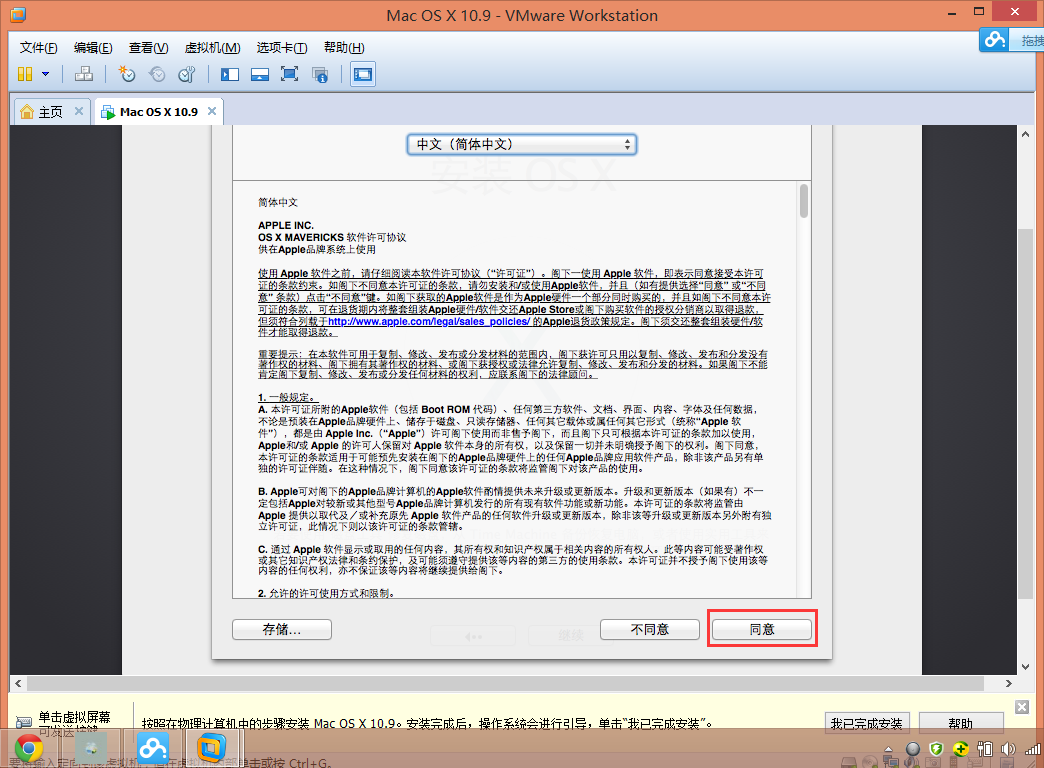Click the 同意 agree button
The width and height of the screenshot is (1044, 768).
762,629
